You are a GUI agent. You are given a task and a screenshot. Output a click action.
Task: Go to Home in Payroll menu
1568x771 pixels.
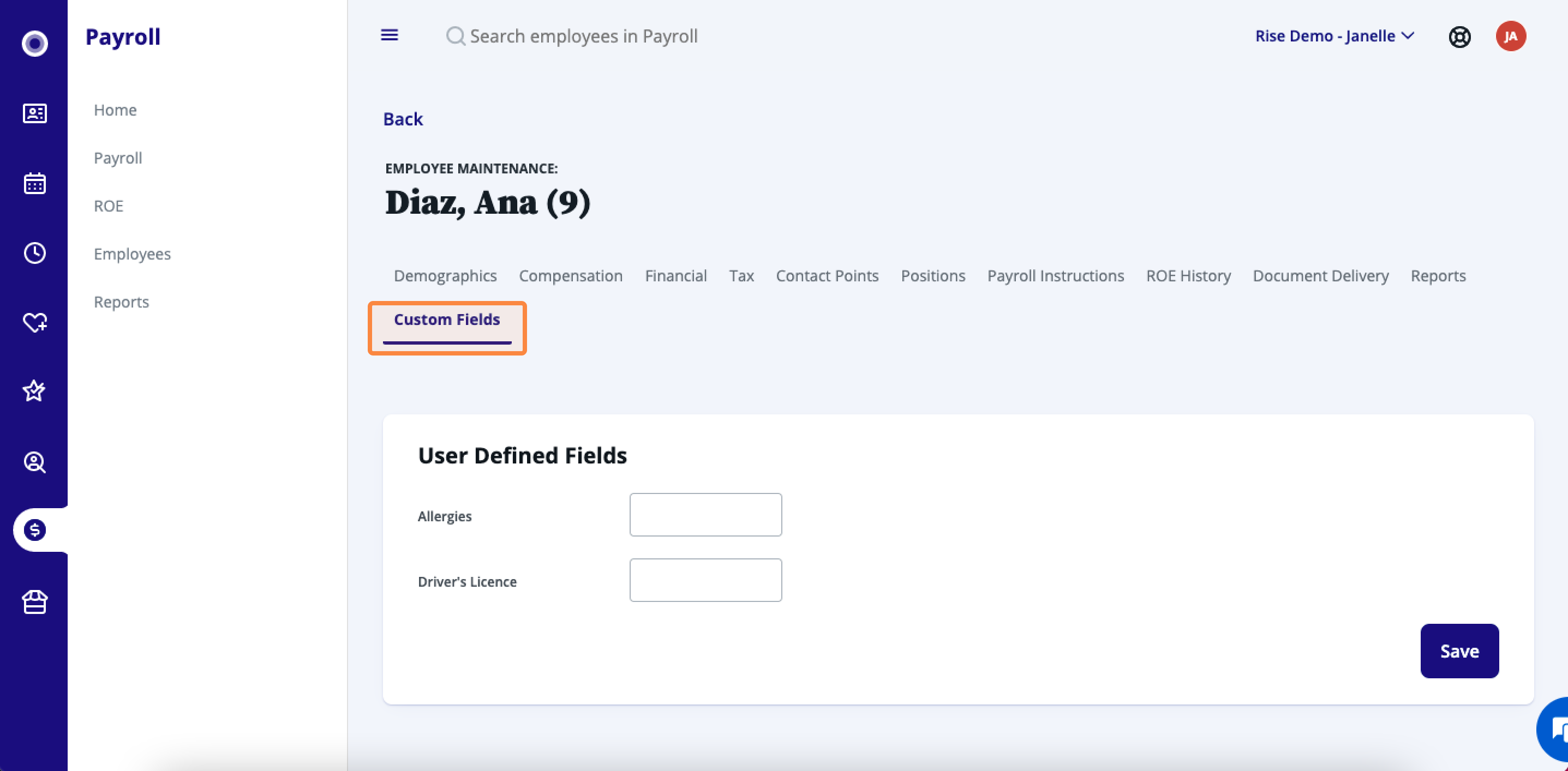tap(115, 110)
